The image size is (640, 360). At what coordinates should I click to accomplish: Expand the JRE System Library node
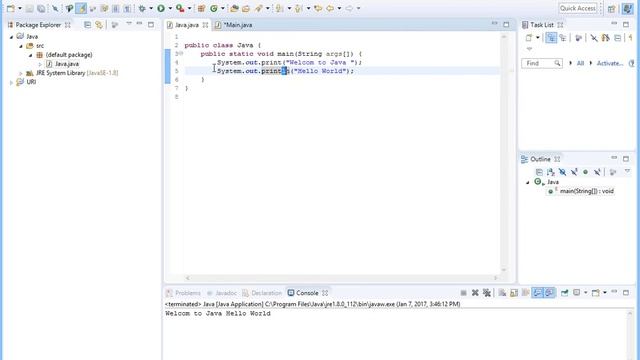tap(20, 73)
